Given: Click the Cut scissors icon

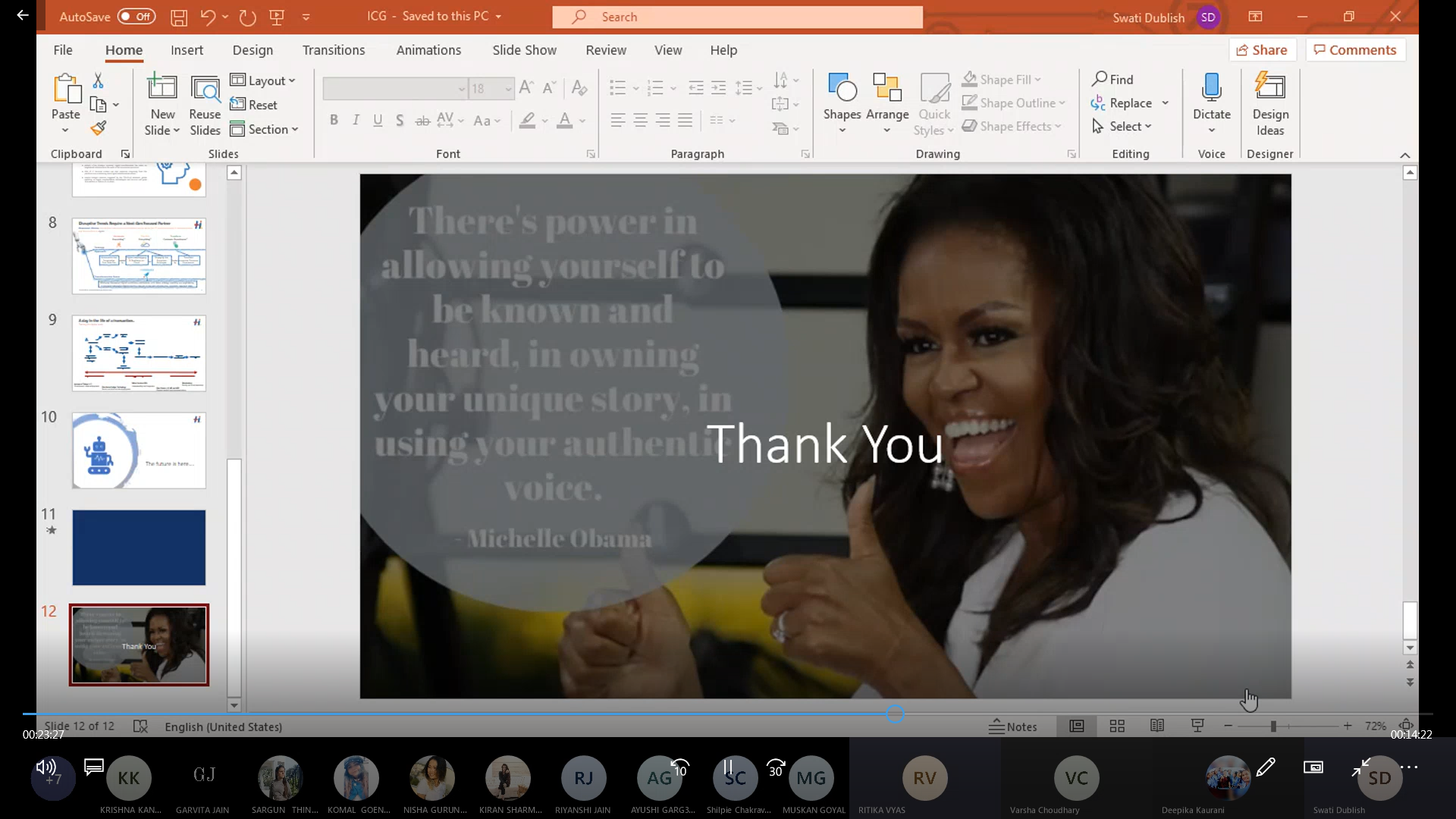Looking at the screenshot, I should (x=98, y=80).
